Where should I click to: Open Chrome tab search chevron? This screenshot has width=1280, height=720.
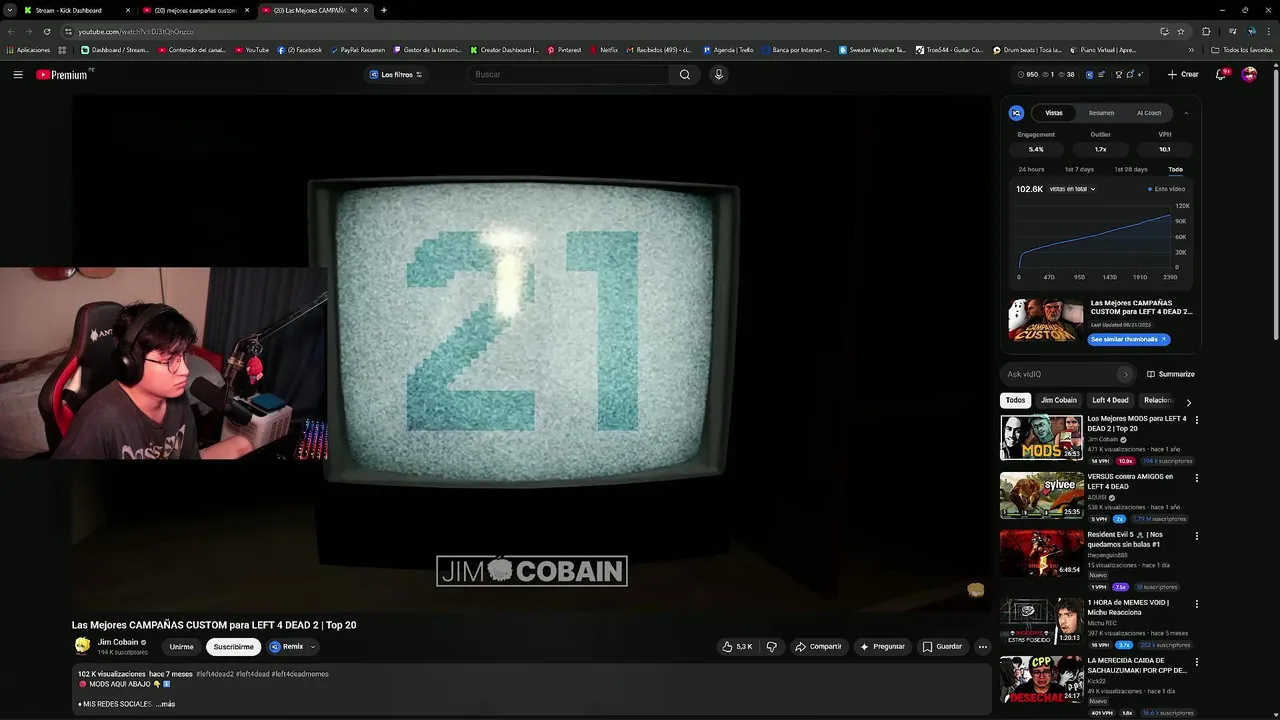tap(9, 10)
